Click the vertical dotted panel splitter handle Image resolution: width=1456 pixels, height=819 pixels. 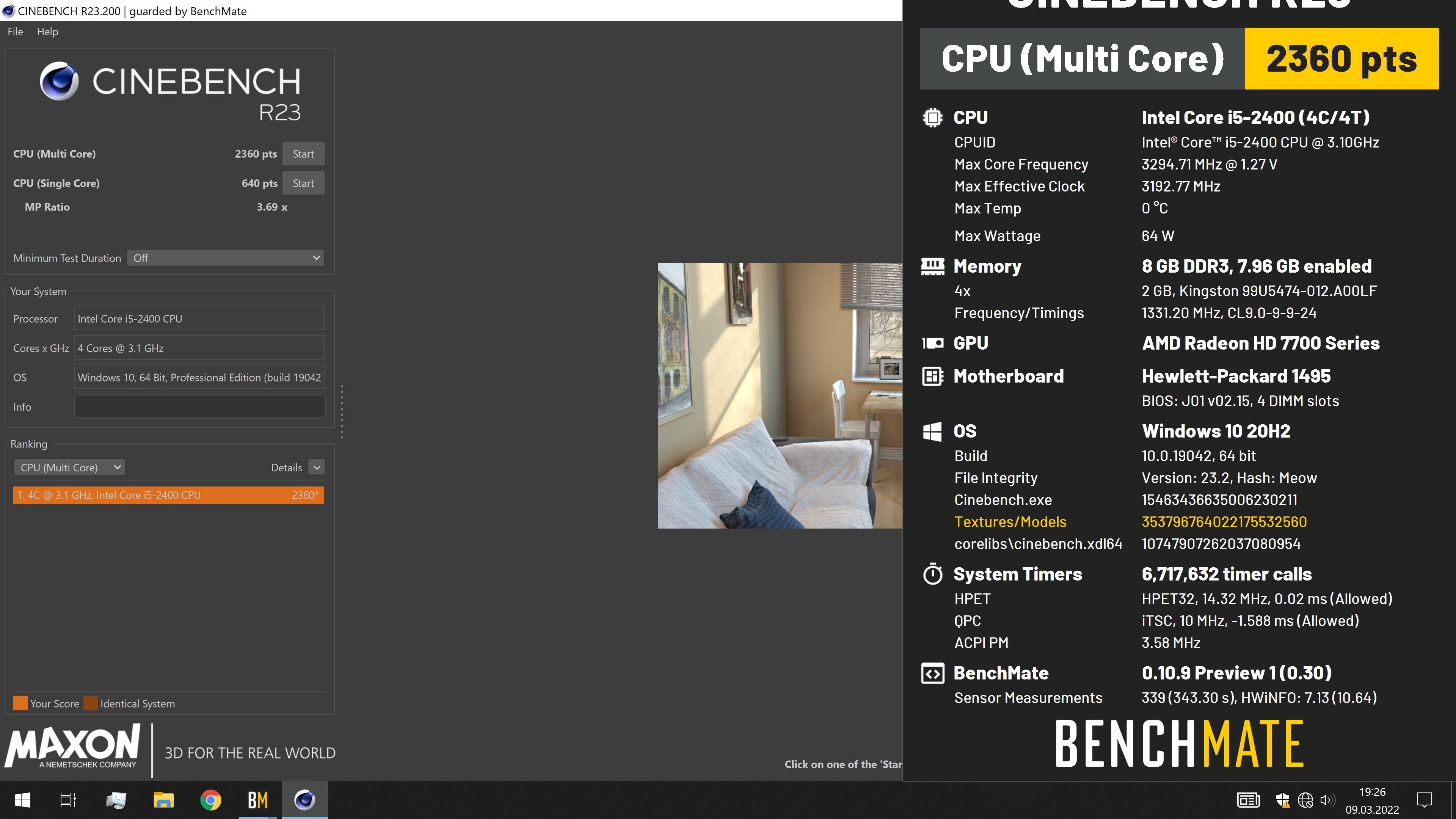point(342,411)
